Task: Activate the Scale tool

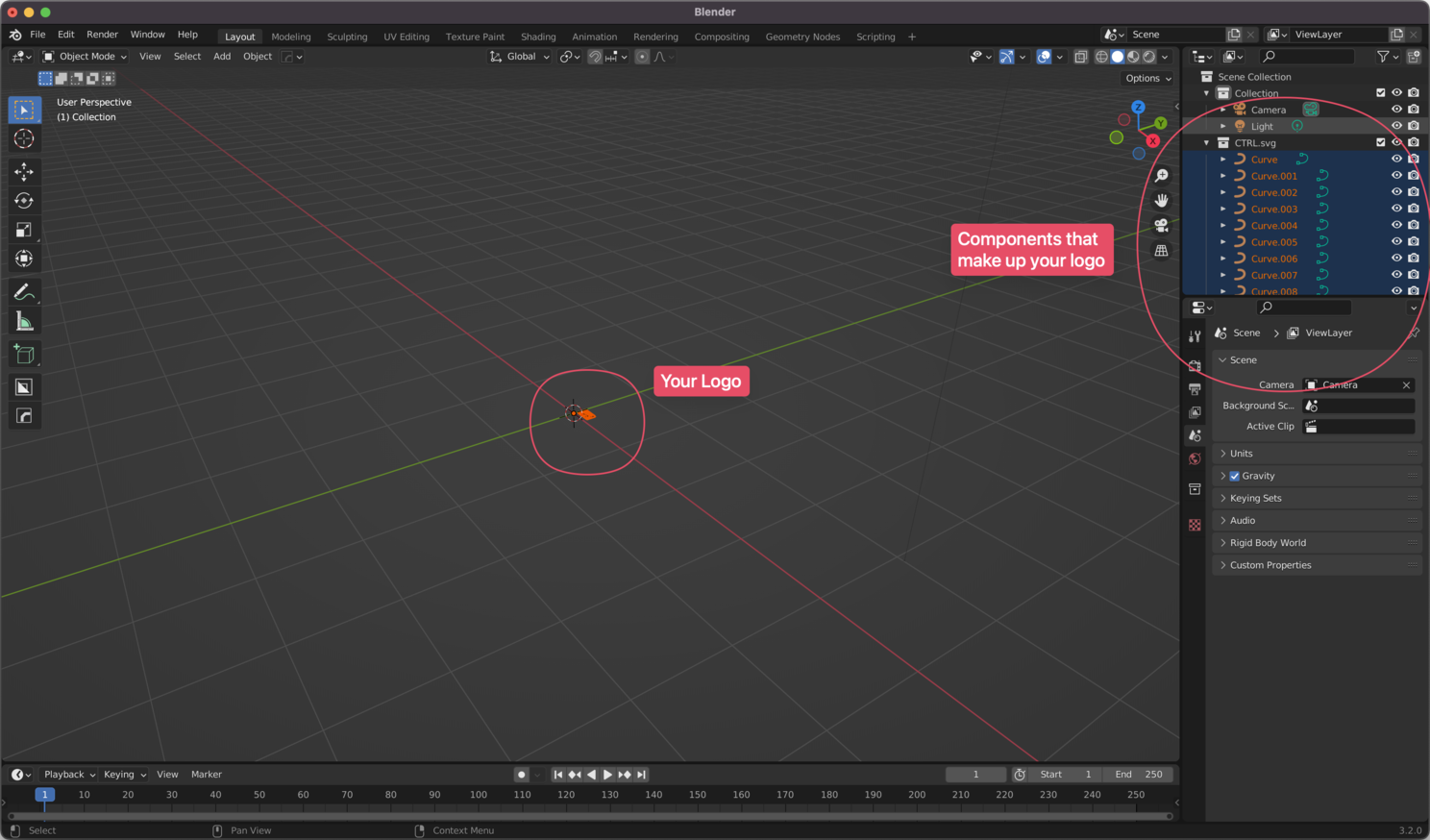Action: click(x=24, y=230)
